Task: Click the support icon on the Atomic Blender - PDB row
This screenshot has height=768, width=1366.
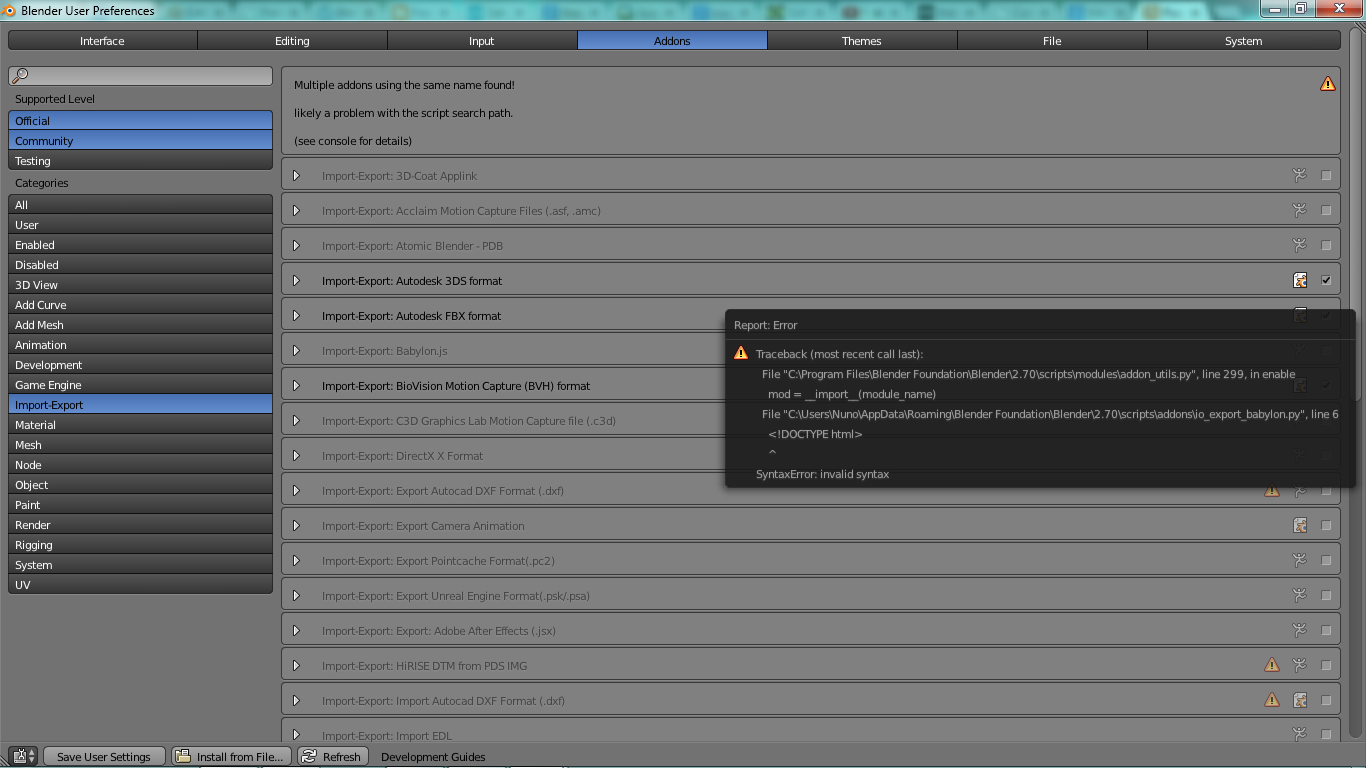Action: coord(1299,246)
